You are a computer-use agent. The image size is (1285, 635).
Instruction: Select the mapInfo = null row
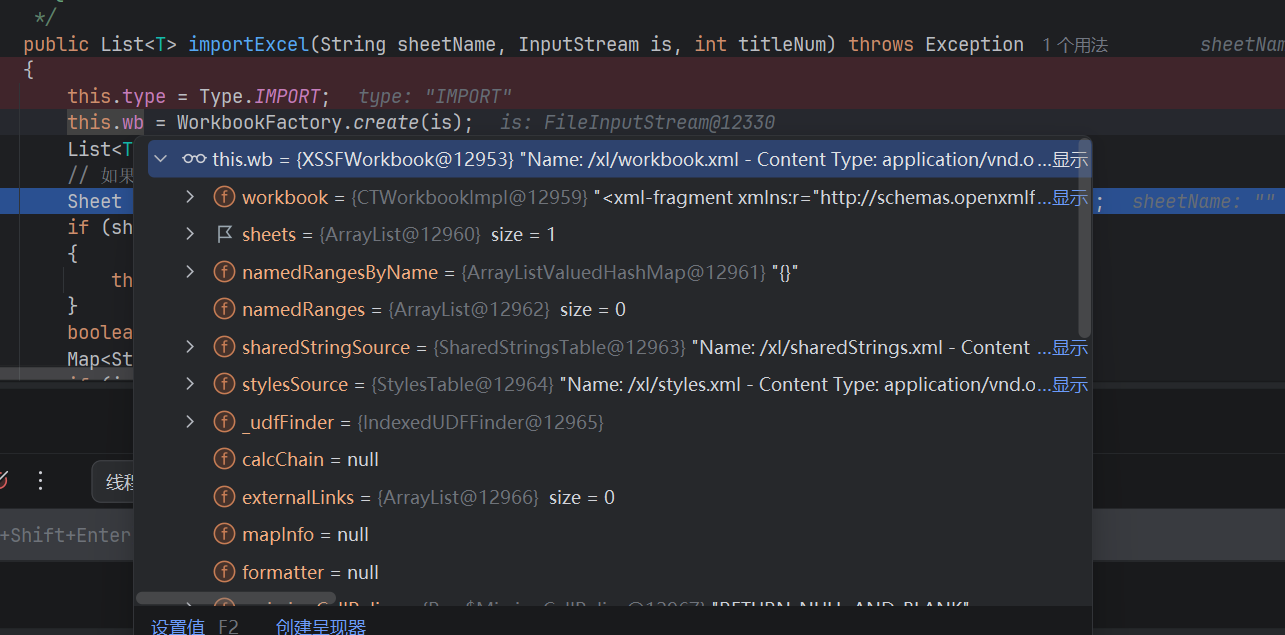click(x=611, y=534)
